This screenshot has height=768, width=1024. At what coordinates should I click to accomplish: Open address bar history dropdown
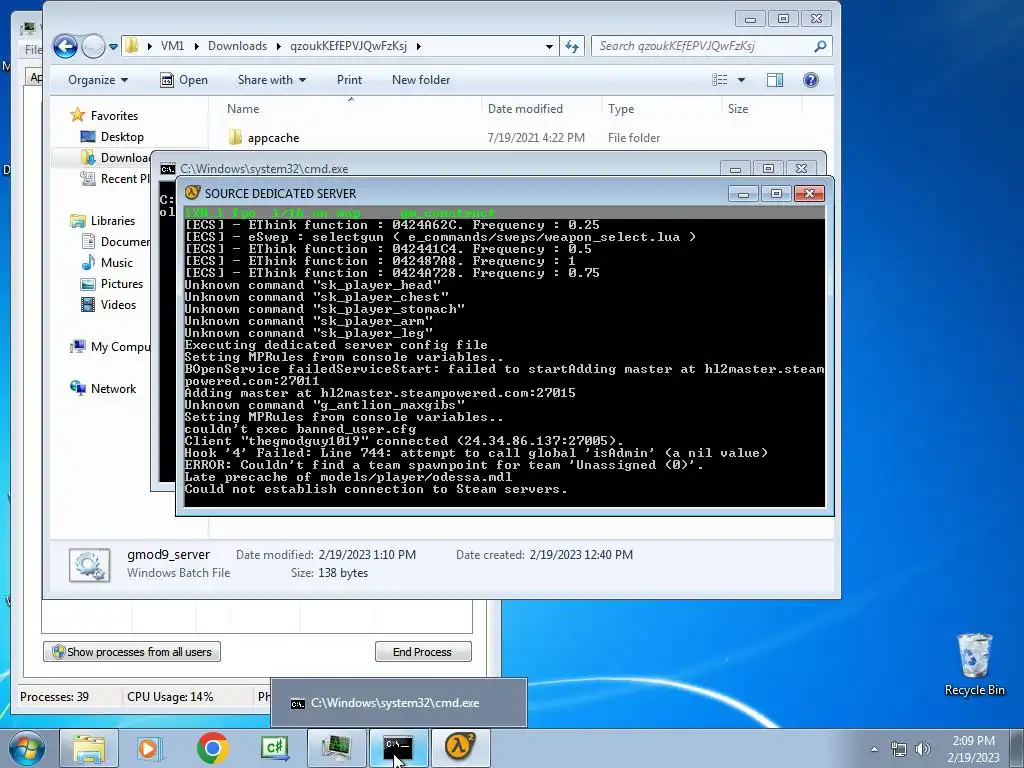coord(549,46)
